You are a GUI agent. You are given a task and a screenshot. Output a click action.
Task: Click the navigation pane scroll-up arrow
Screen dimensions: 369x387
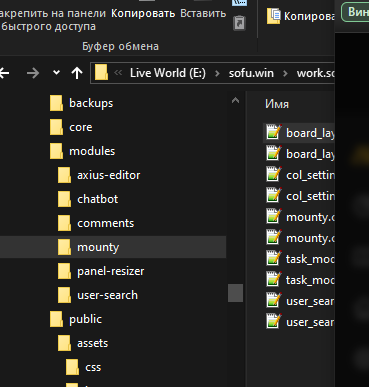(235, 100)
